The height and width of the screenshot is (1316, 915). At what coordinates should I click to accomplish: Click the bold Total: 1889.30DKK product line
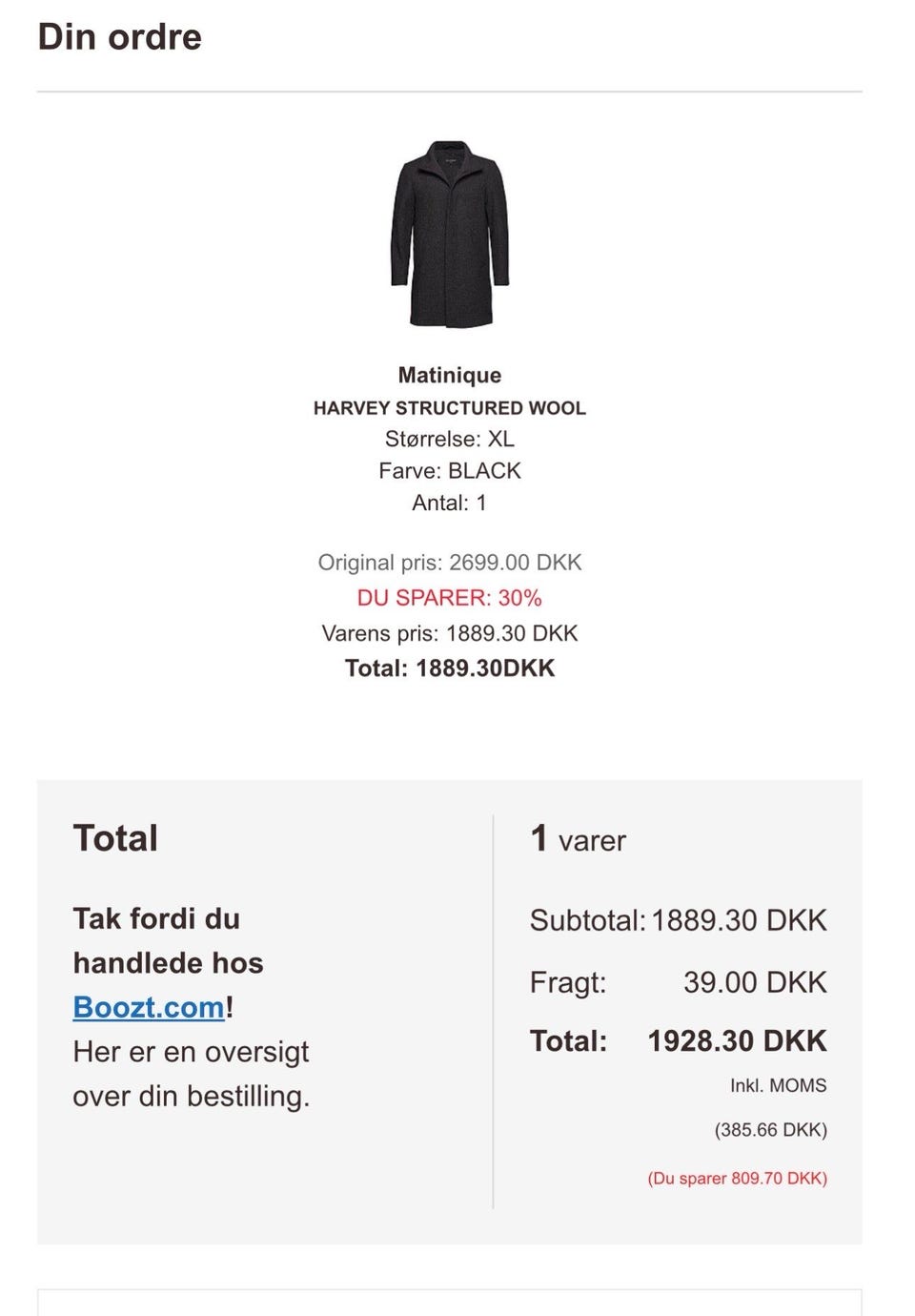[450, 668]
